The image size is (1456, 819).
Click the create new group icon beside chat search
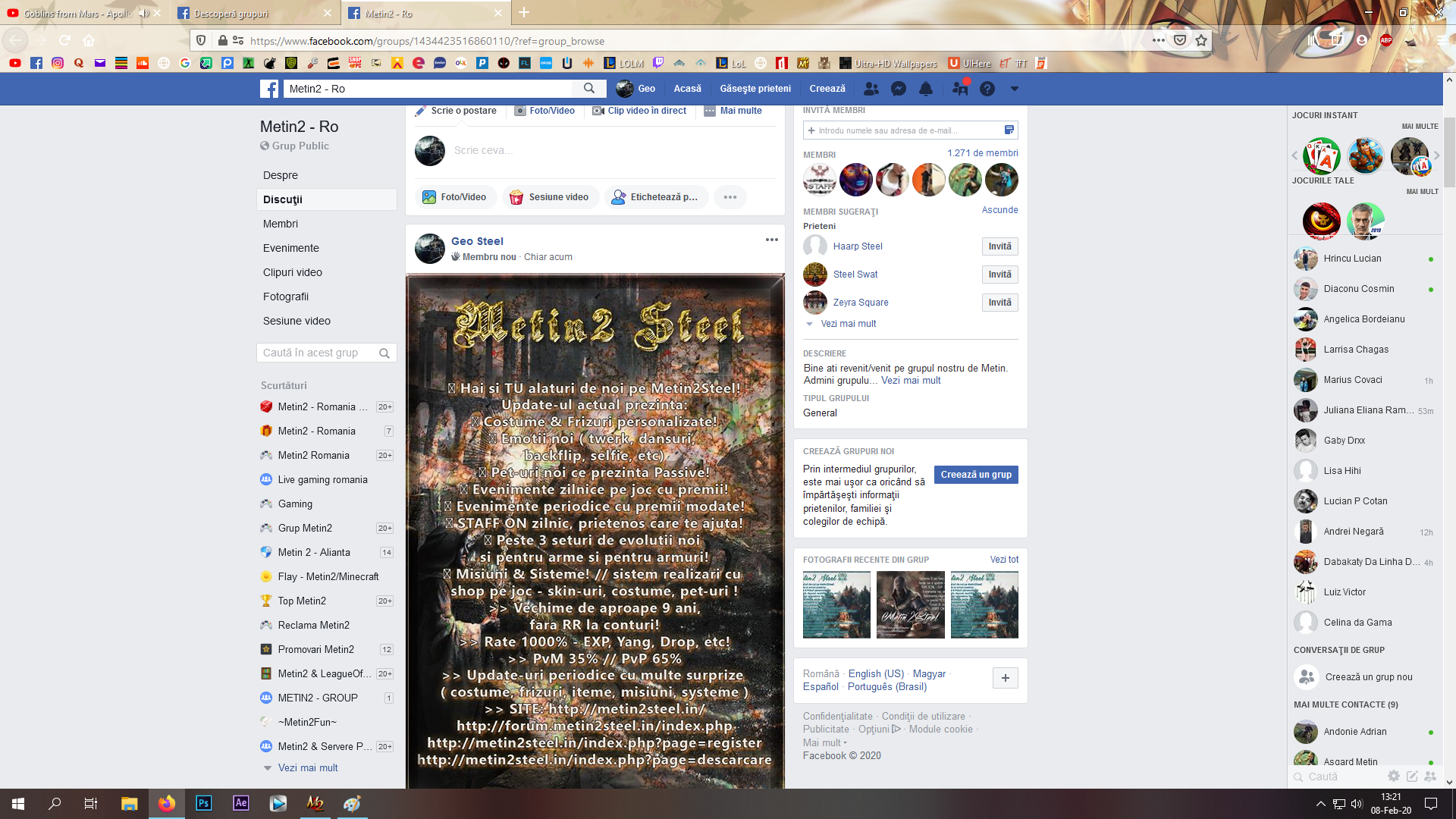[1430, 776]
